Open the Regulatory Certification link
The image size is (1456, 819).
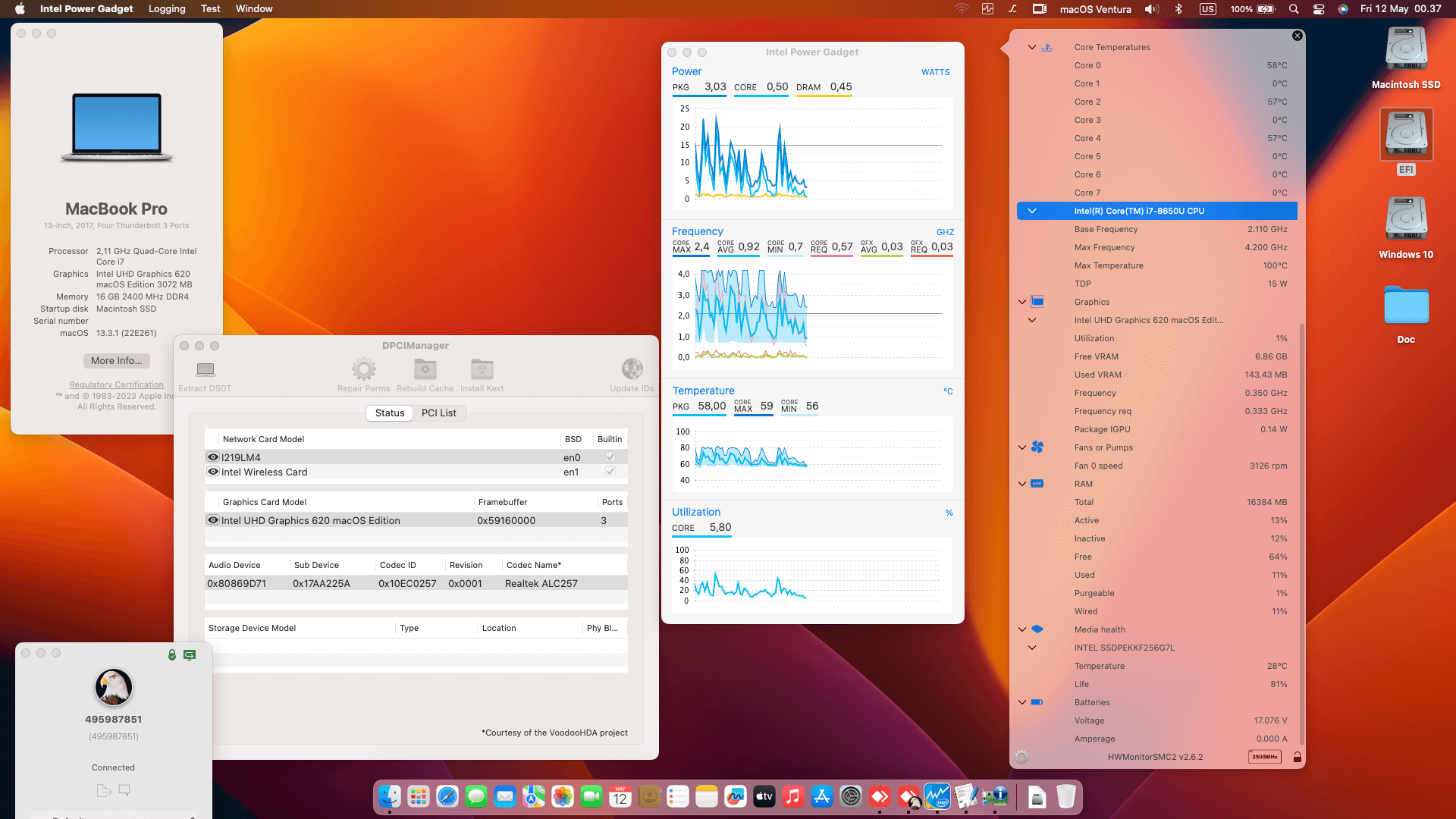116,384
